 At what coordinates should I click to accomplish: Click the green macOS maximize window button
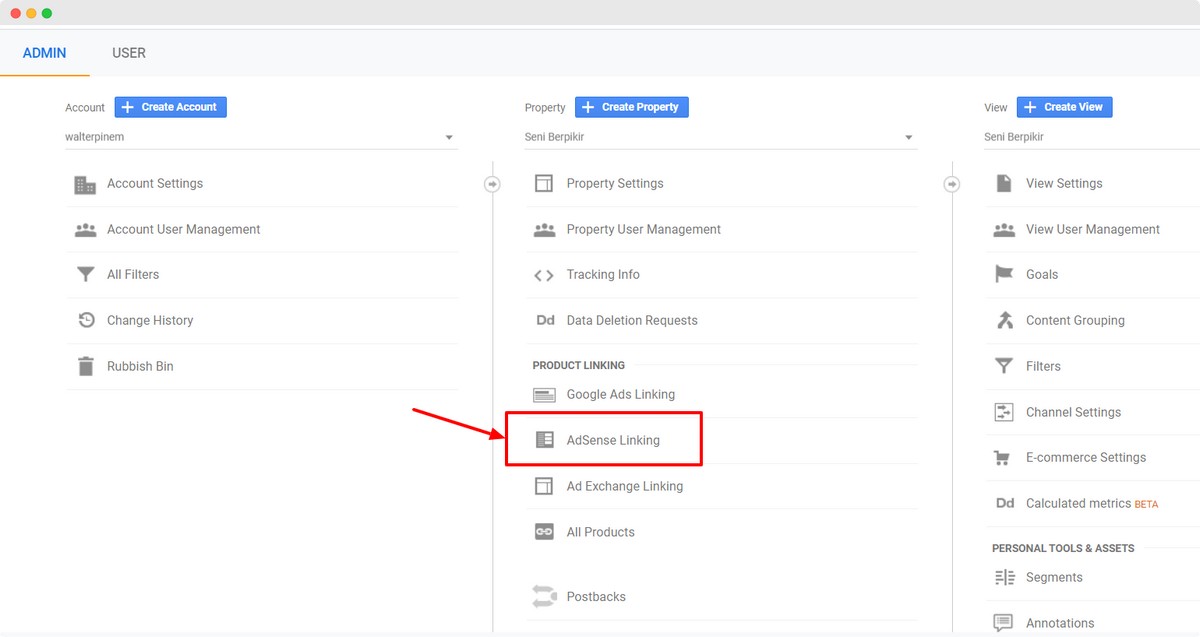47,13
